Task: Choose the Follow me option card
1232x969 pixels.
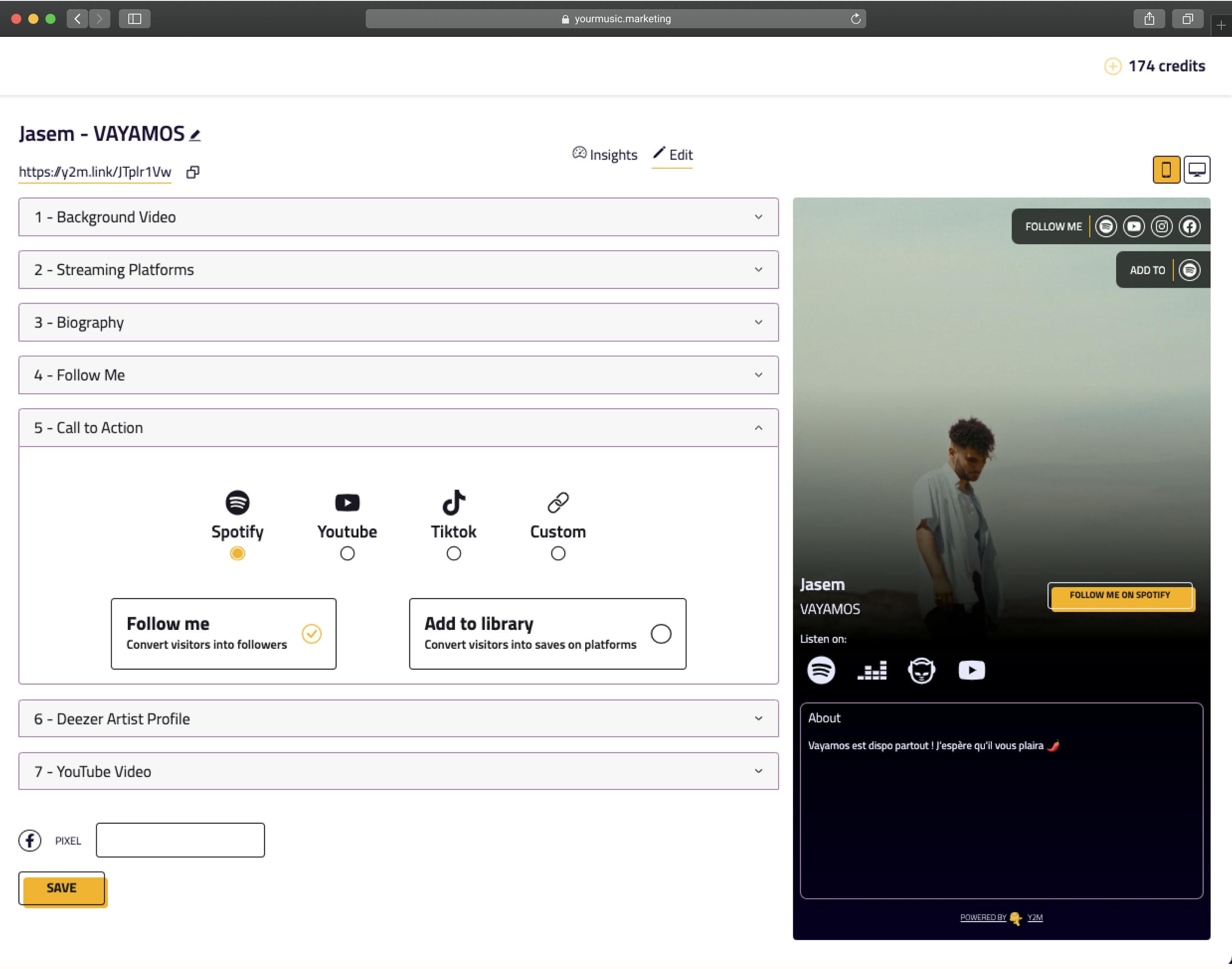Action: [224, 634]
